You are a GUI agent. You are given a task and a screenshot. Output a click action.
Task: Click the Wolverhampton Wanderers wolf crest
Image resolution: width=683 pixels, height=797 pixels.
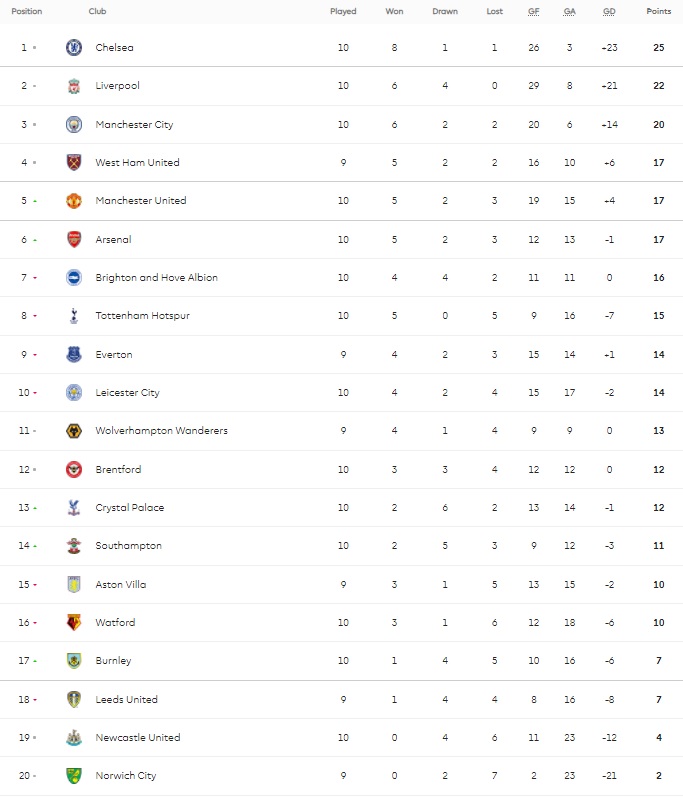pos(73,431)
